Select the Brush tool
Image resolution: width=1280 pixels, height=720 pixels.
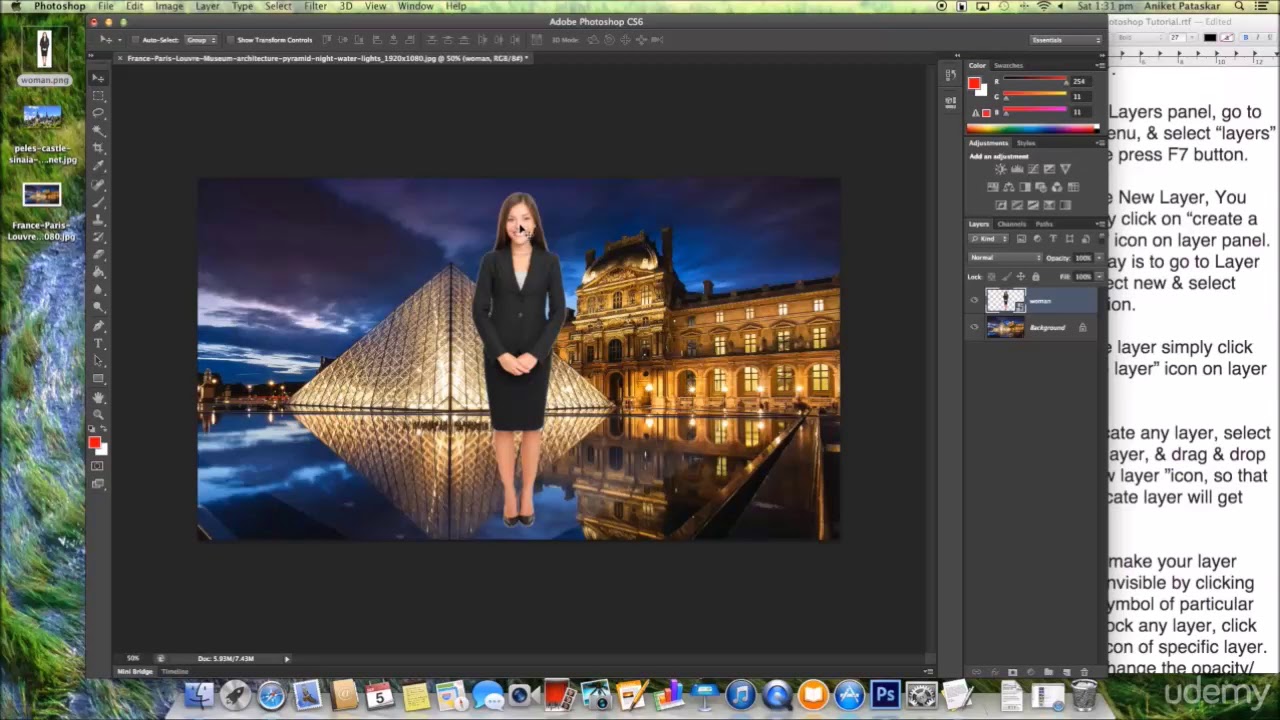click(98, 202)
